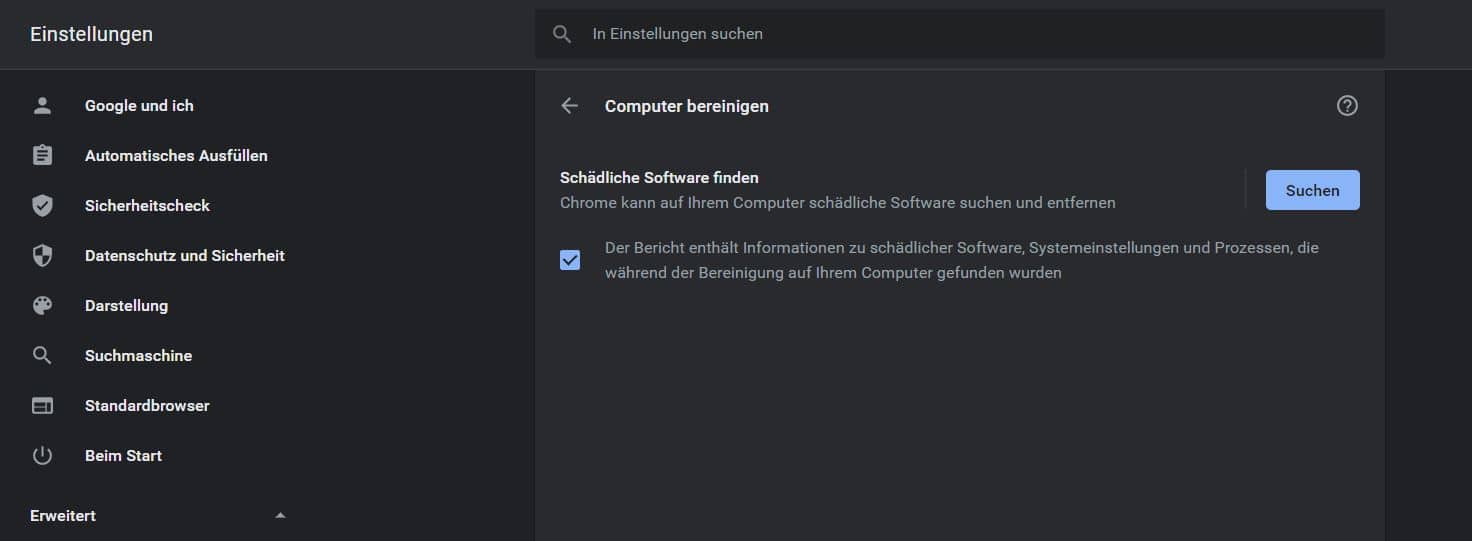Open Google und ich settings
1472x541 pixels.
pos(139,106)
